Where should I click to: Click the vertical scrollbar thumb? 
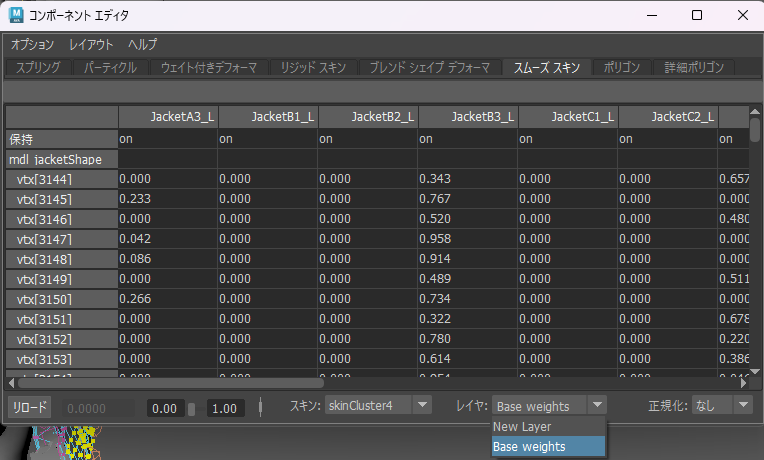pyautogui.click(x=755, y=130)
